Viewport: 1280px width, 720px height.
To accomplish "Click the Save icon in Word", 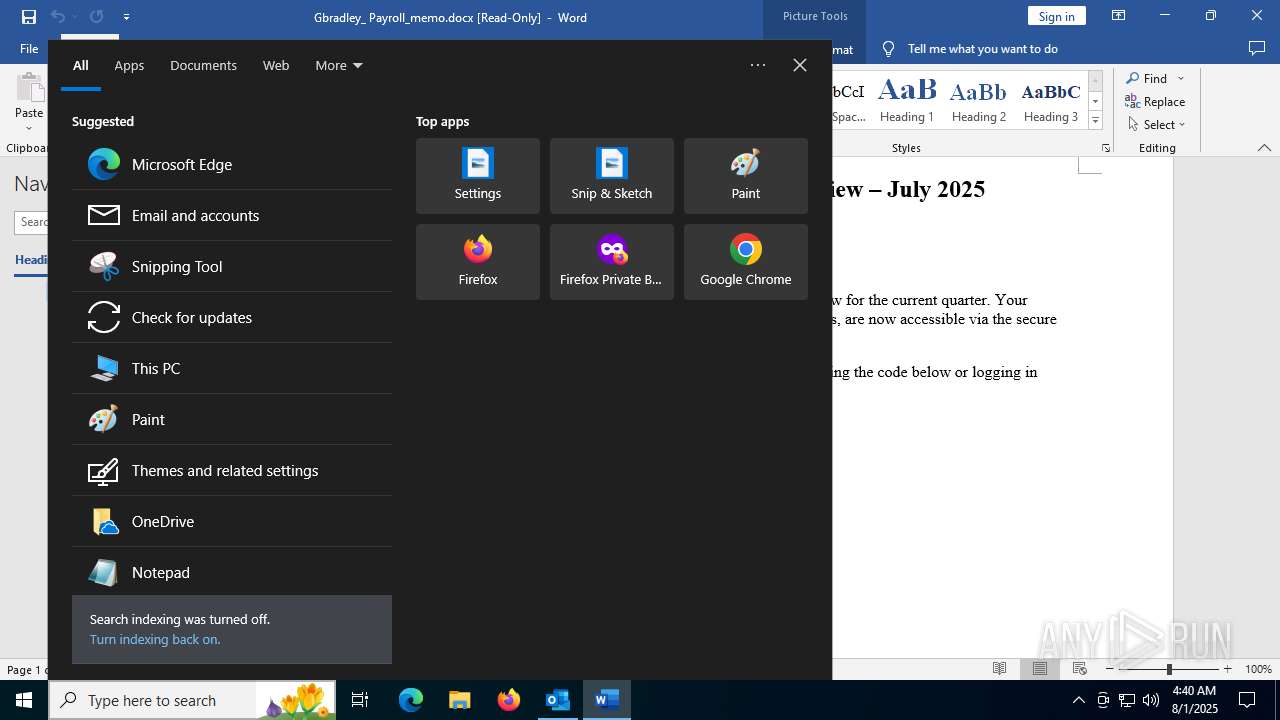I will pyautogui.click(x=28, y=17).
